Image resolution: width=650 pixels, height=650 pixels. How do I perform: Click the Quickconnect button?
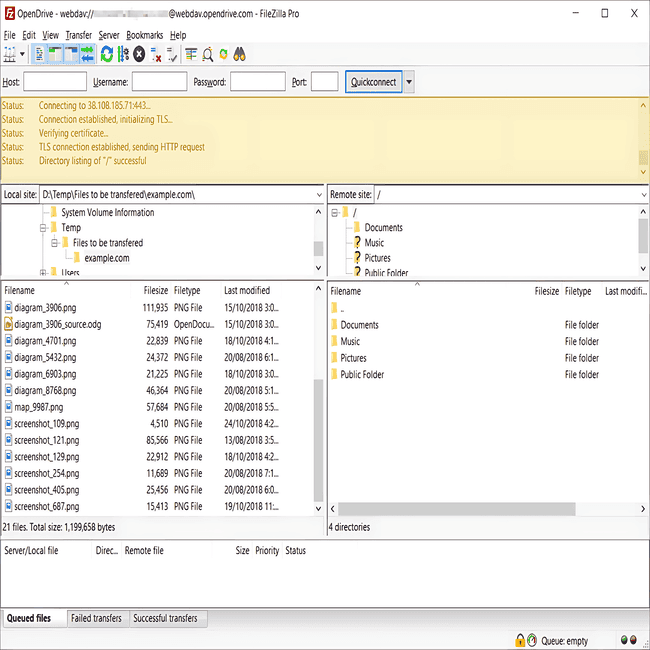(374, 82)
